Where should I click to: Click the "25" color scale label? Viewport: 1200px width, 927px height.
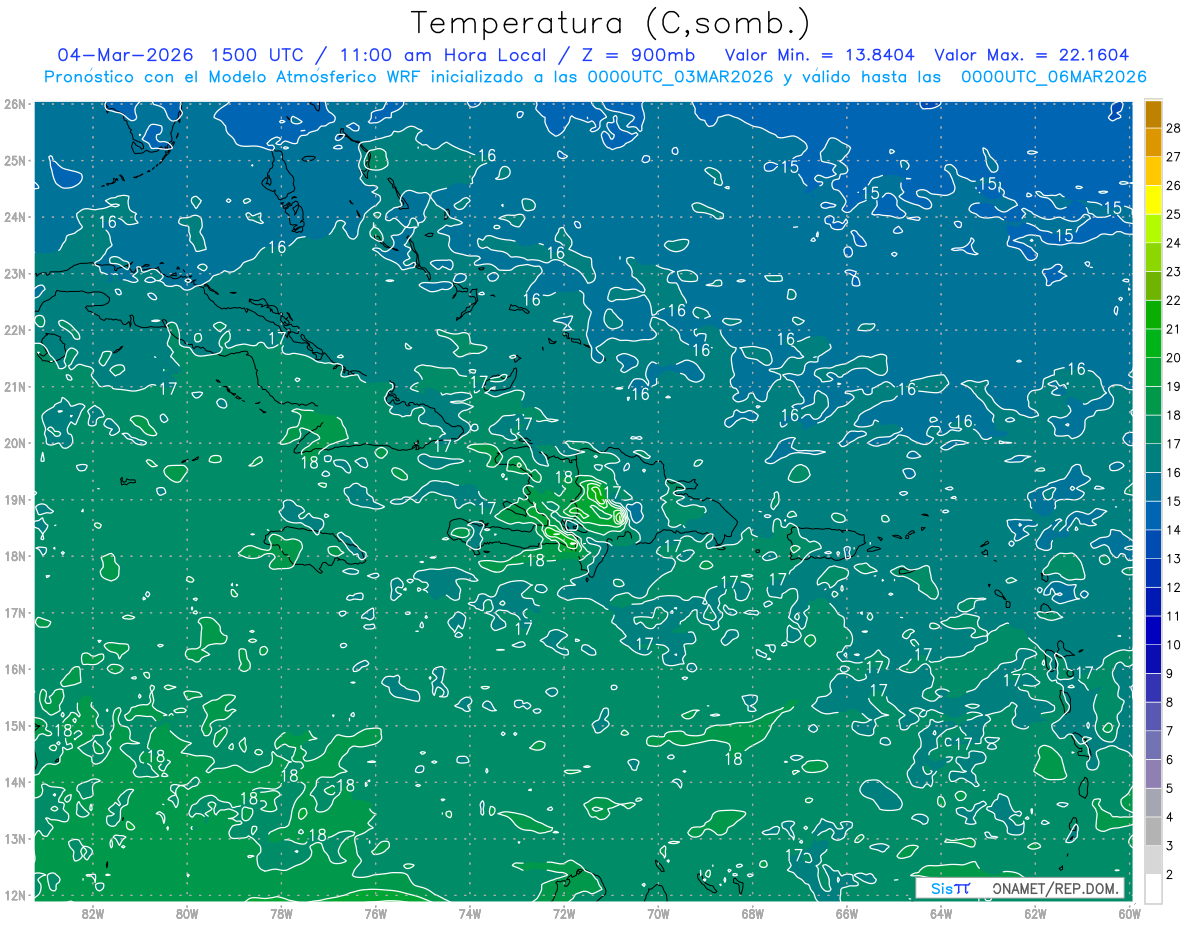1174,214
